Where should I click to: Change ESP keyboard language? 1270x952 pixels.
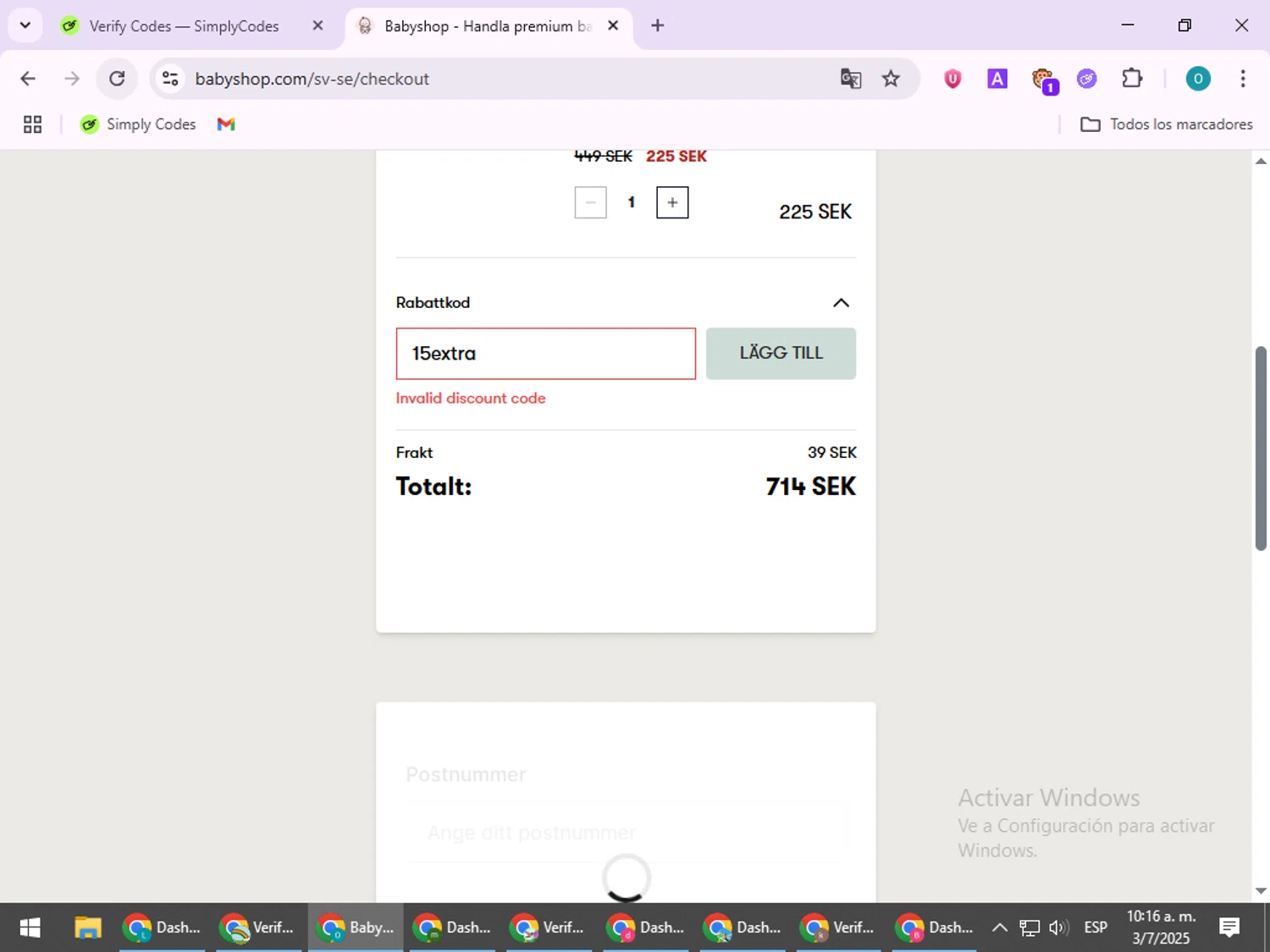[1096, 927]
